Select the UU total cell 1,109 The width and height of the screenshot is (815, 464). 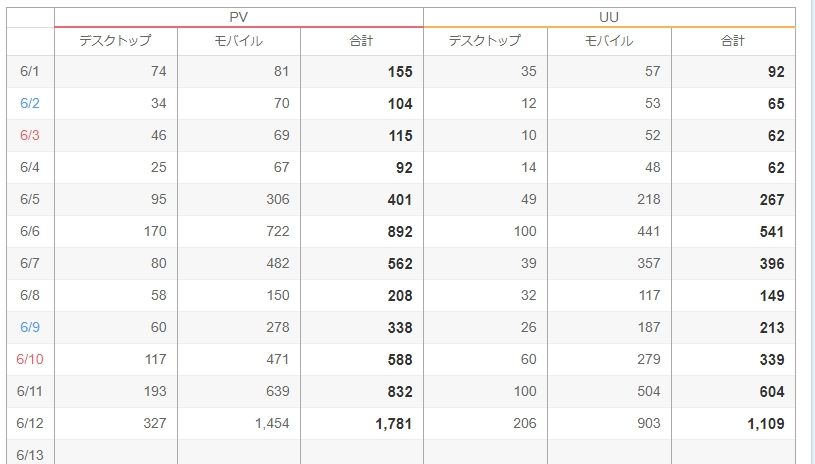point(766,424)
